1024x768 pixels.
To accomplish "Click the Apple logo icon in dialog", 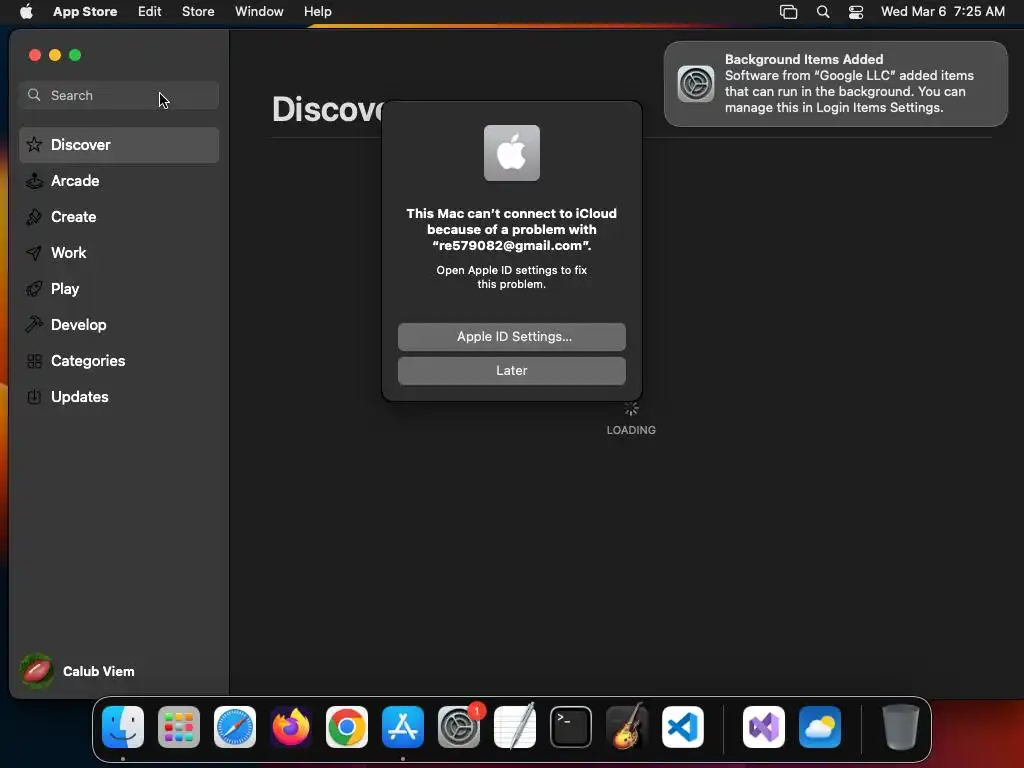I will coord(511,153).
